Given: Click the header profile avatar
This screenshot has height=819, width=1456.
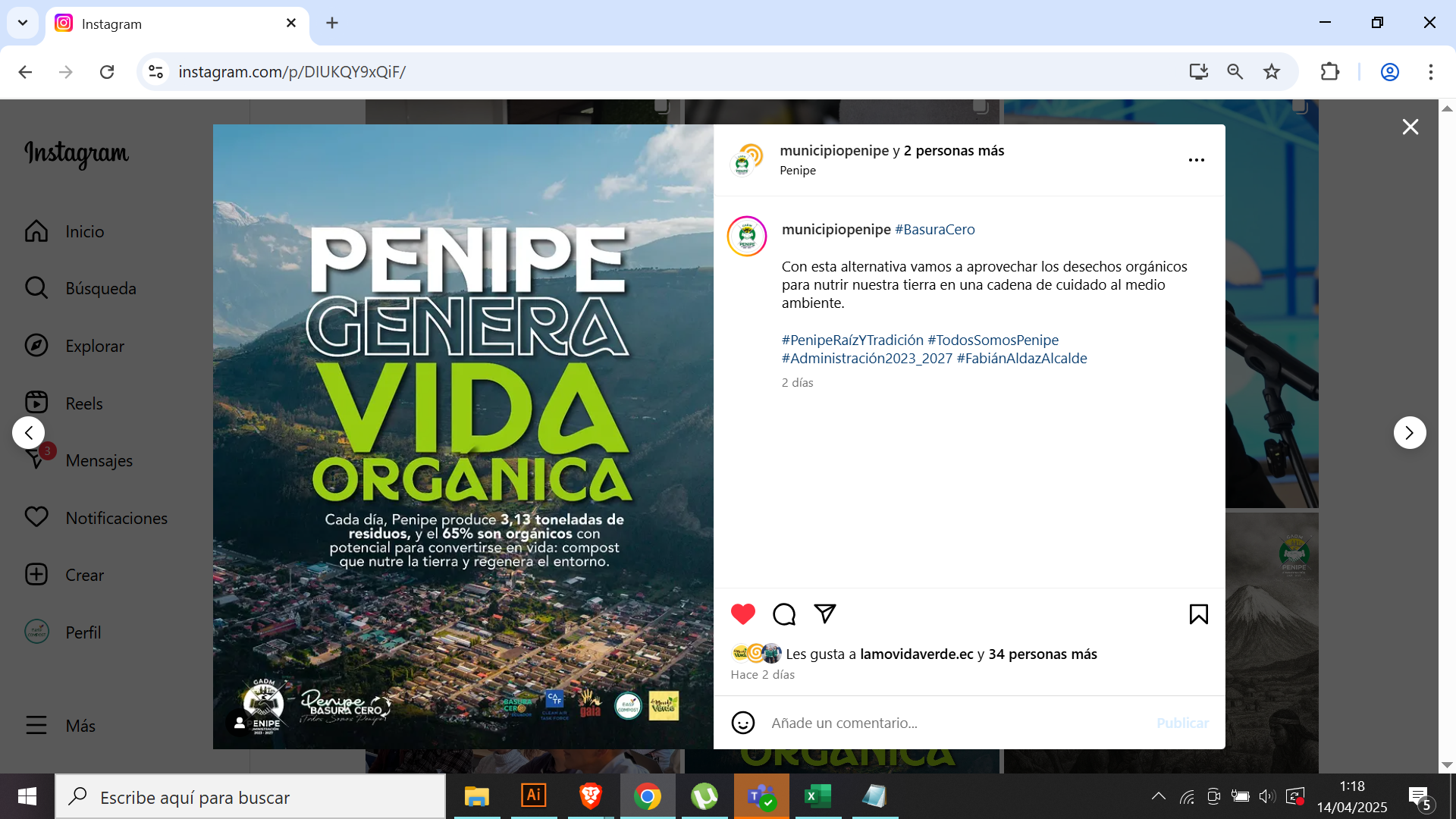Looking at the screenshot, I should [x=745, y=160].
